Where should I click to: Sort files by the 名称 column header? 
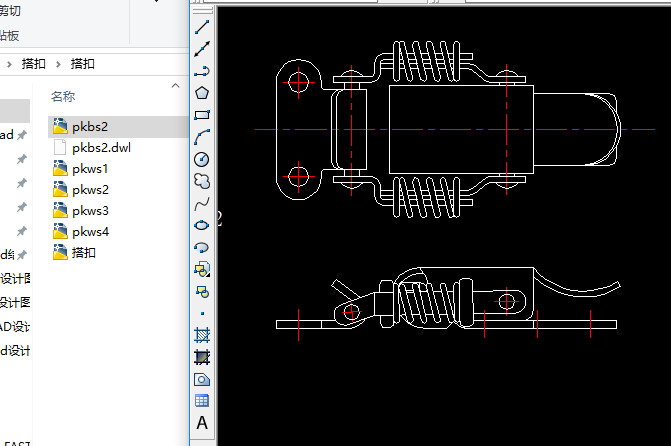pyautogui.click(x=62, y=96)
